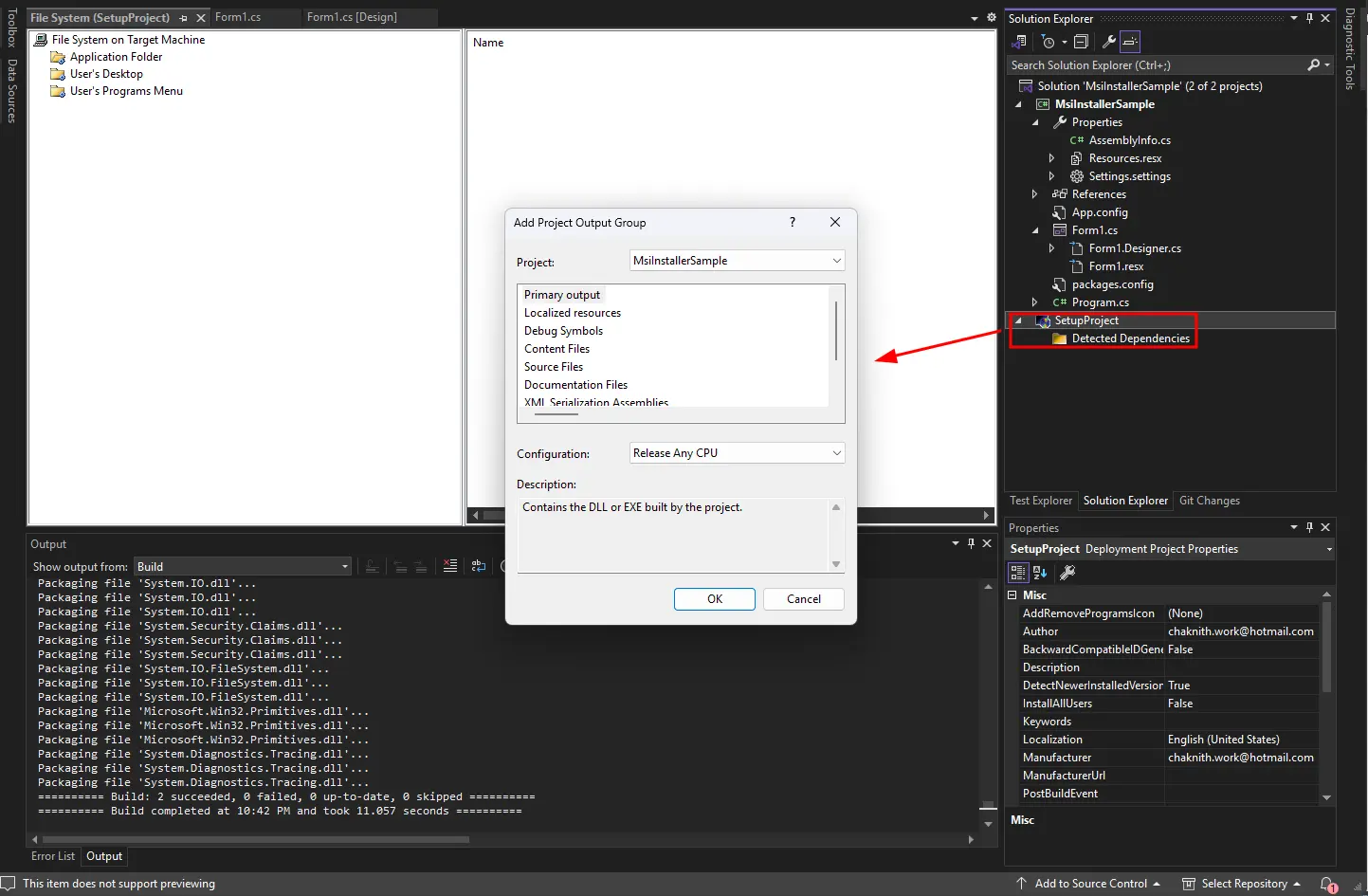Click the Cancel button in the dialog
The image size is (1368, 896).
point(803,599)
